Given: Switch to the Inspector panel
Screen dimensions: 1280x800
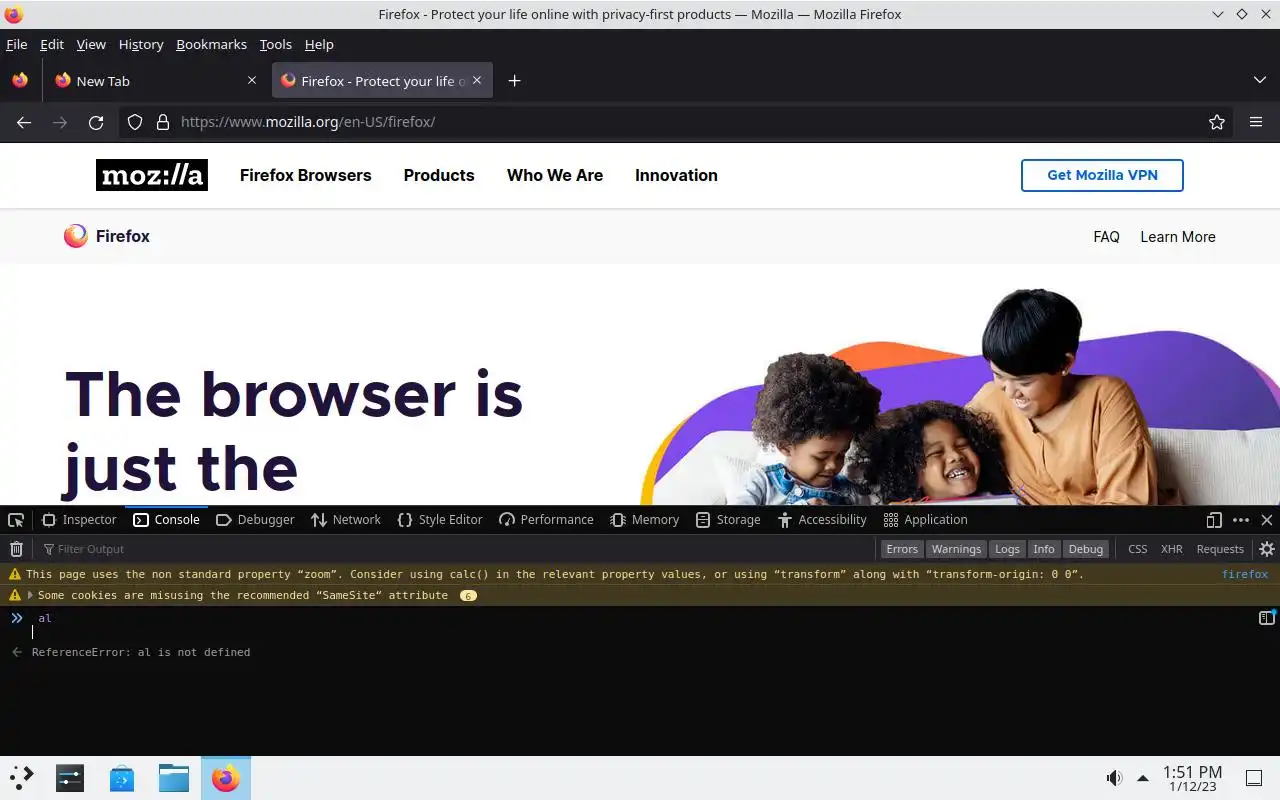Looking at the screenshot, I should 79,520.
